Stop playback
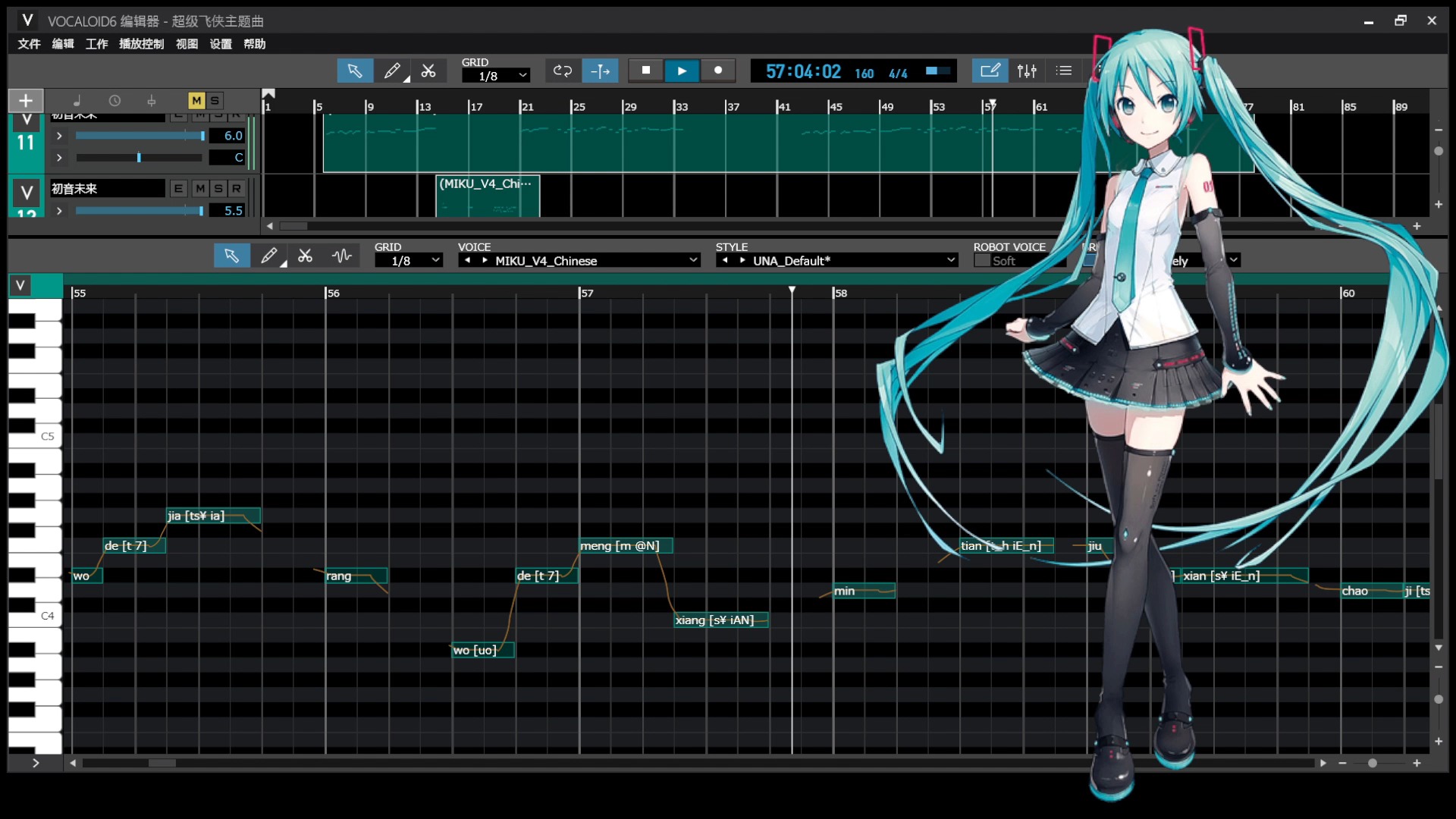The image size is (1456, 819). pyautogui.click(x=646, y=71)
